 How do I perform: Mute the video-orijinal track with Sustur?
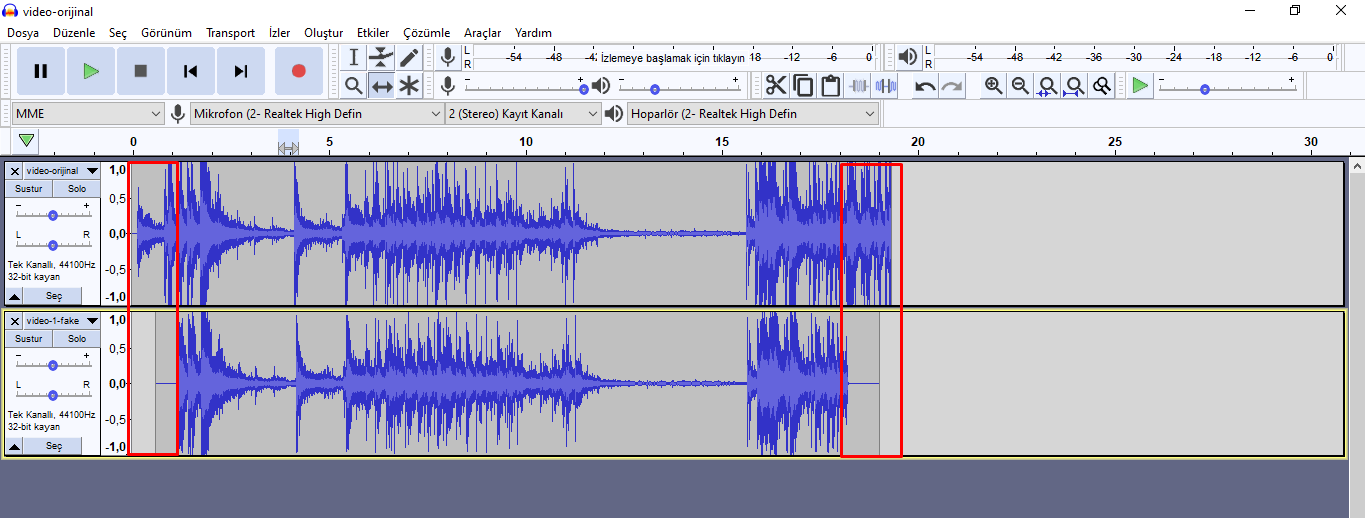pyautogui.click(x=29, y=188)
